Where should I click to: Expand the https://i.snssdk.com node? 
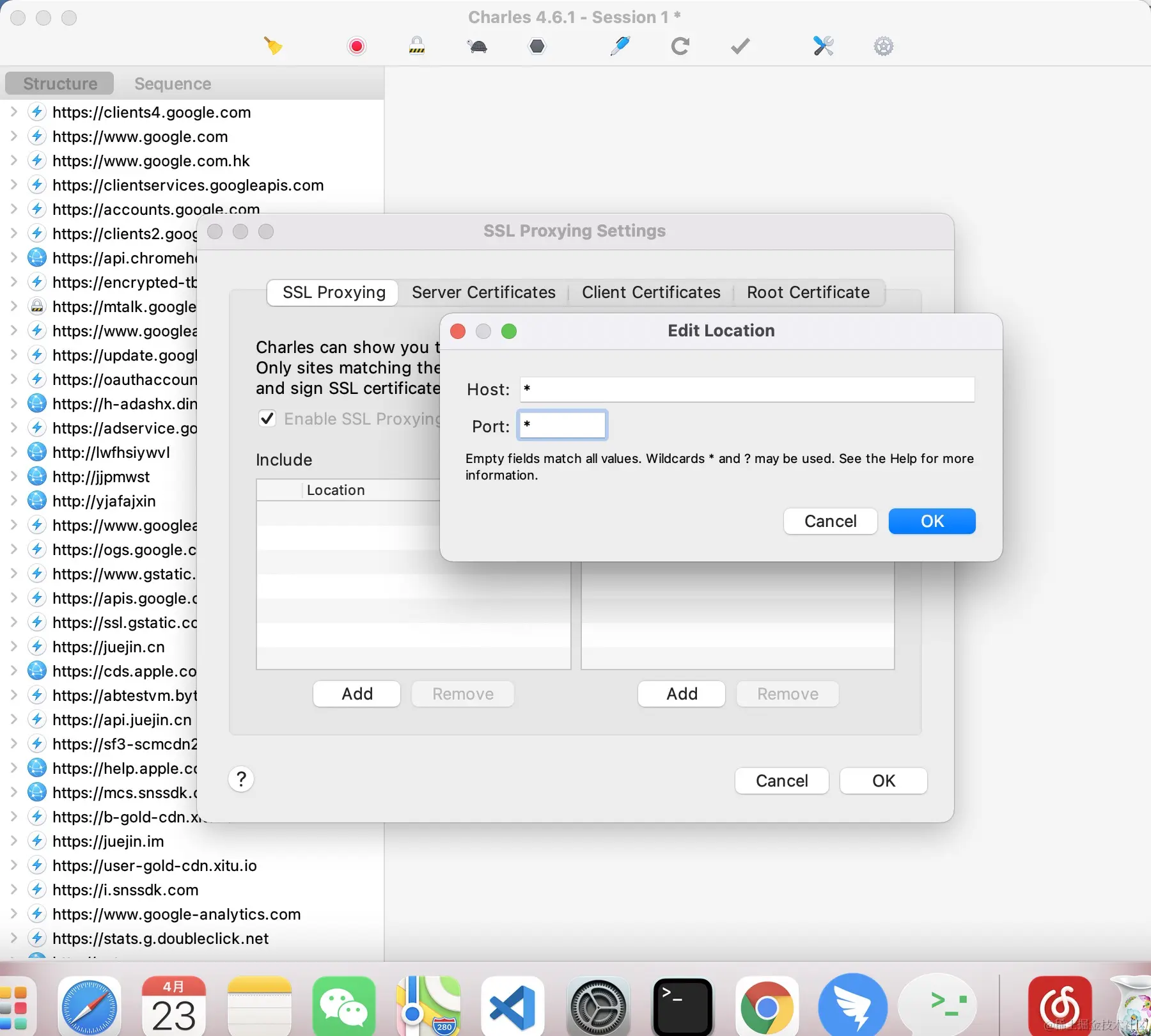pos(13,890)
